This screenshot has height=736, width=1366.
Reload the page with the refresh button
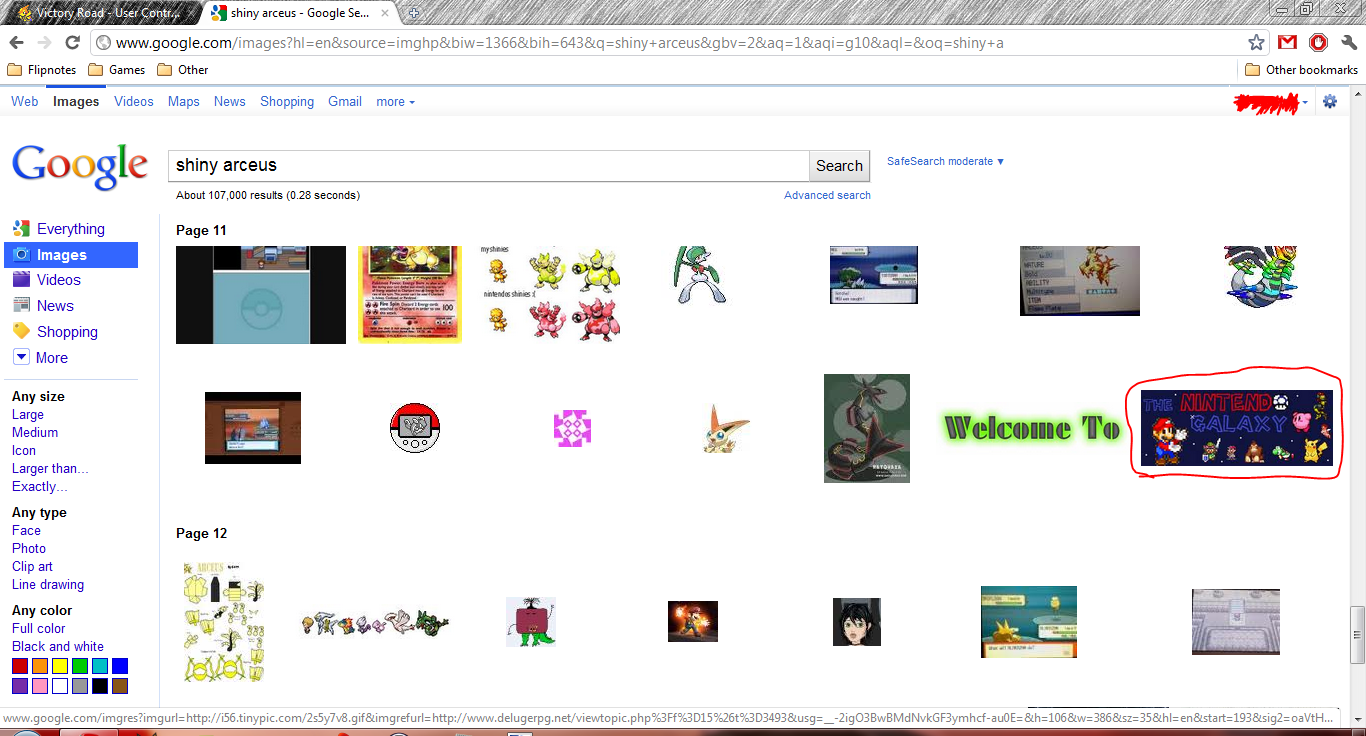coord(72,42)
